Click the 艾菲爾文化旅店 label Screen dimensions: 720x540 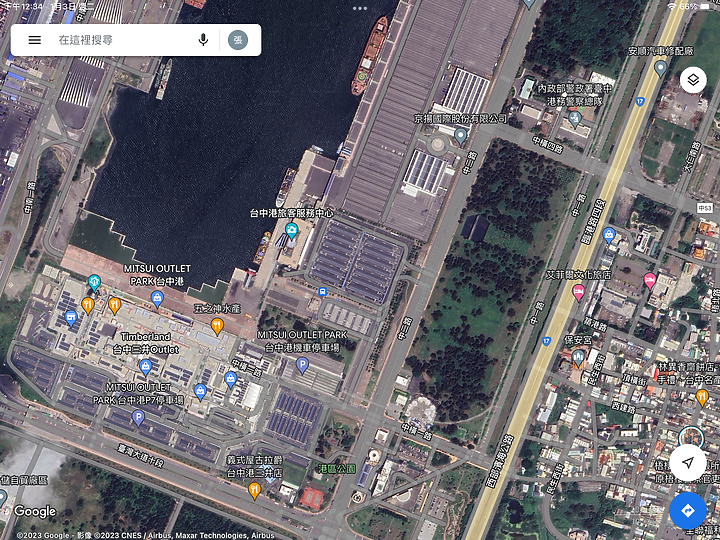pyautogui.click(x=579, y=275)
